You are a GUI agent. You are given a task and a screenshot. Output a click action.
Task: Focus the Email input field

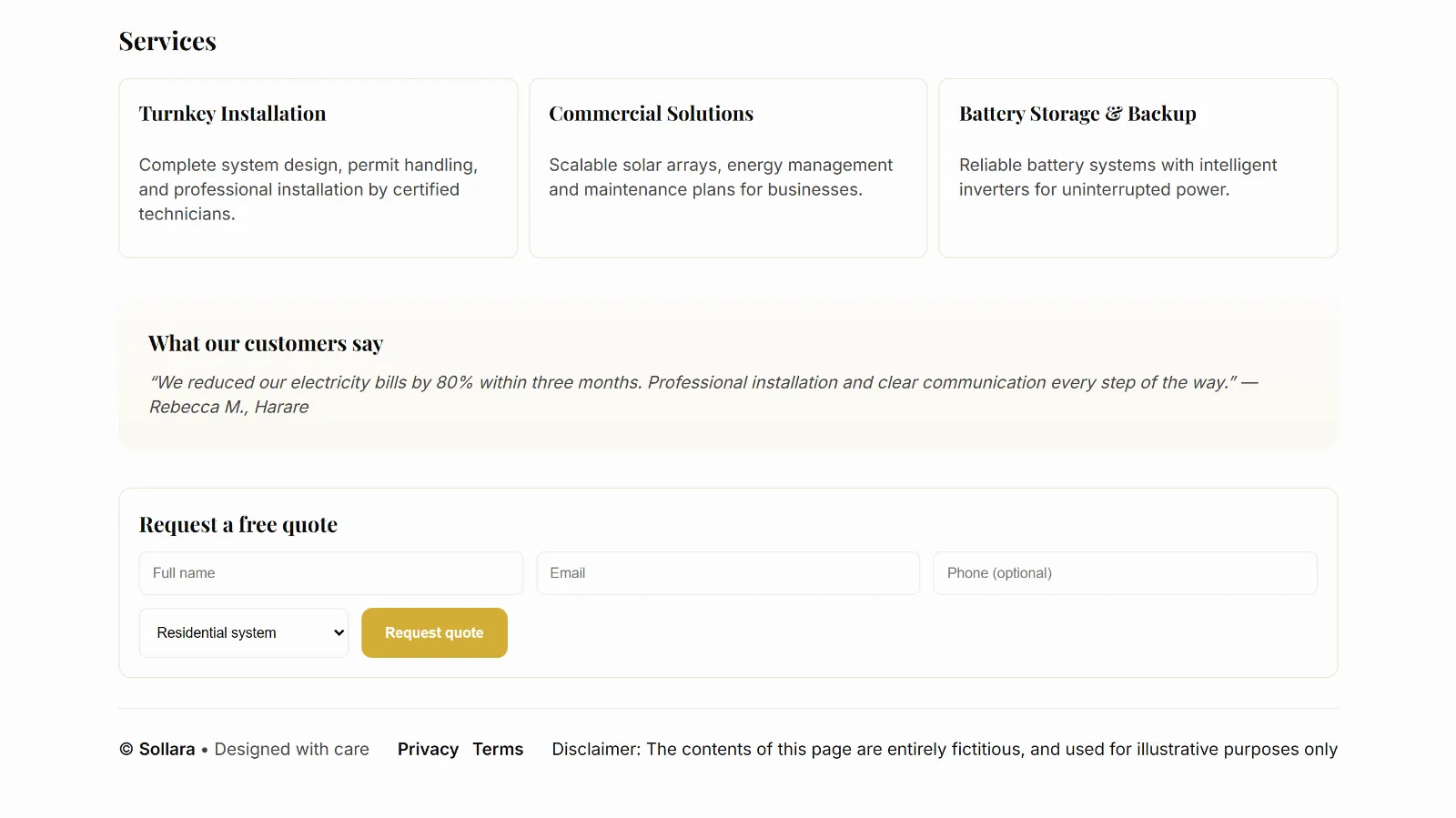pyautogui.click(x=727, y=573)
